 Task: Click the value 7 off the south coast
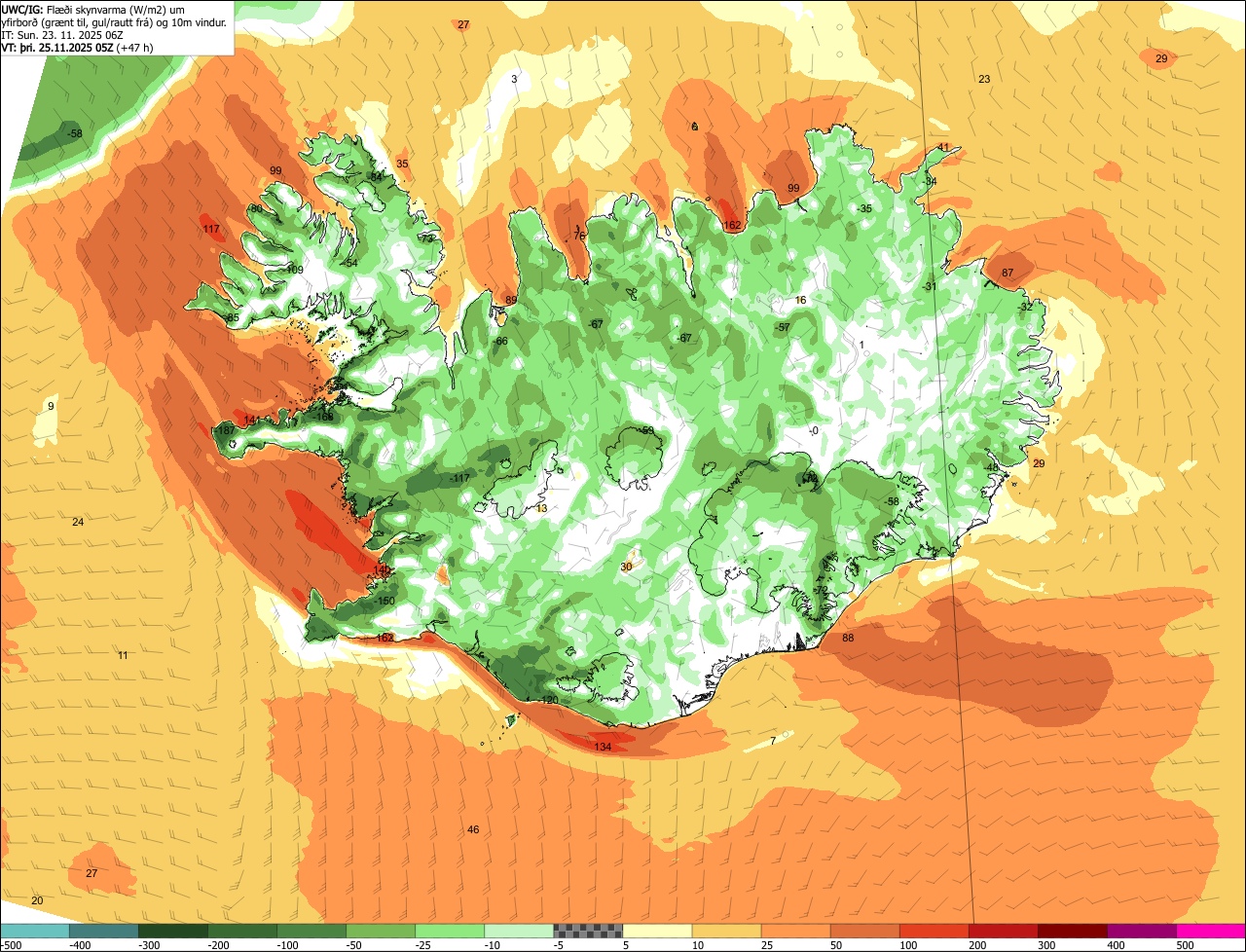coord(773,741)
